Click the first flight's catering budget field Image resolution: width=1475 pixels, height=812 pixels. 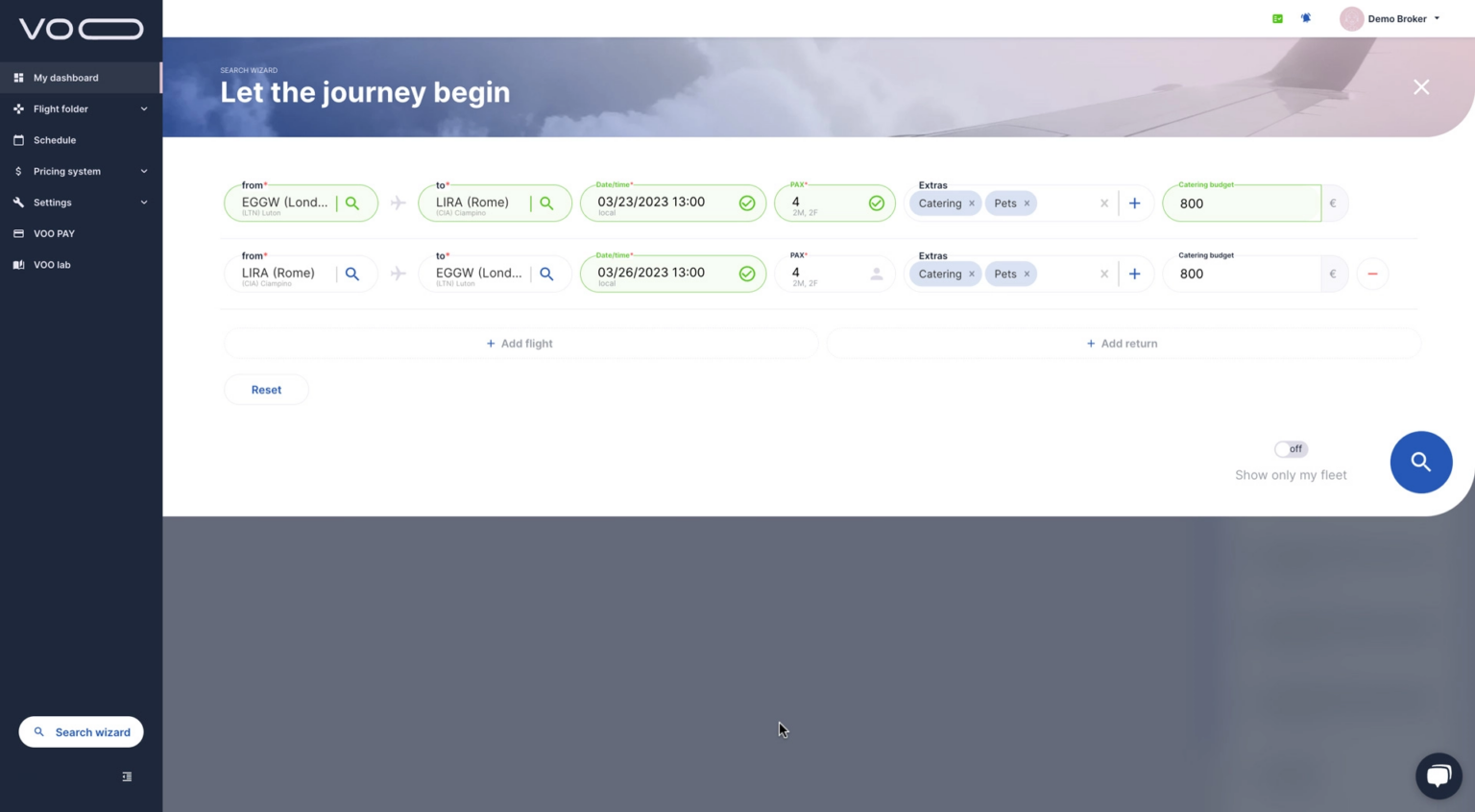pyautogui.click(x=1240, y=203)
